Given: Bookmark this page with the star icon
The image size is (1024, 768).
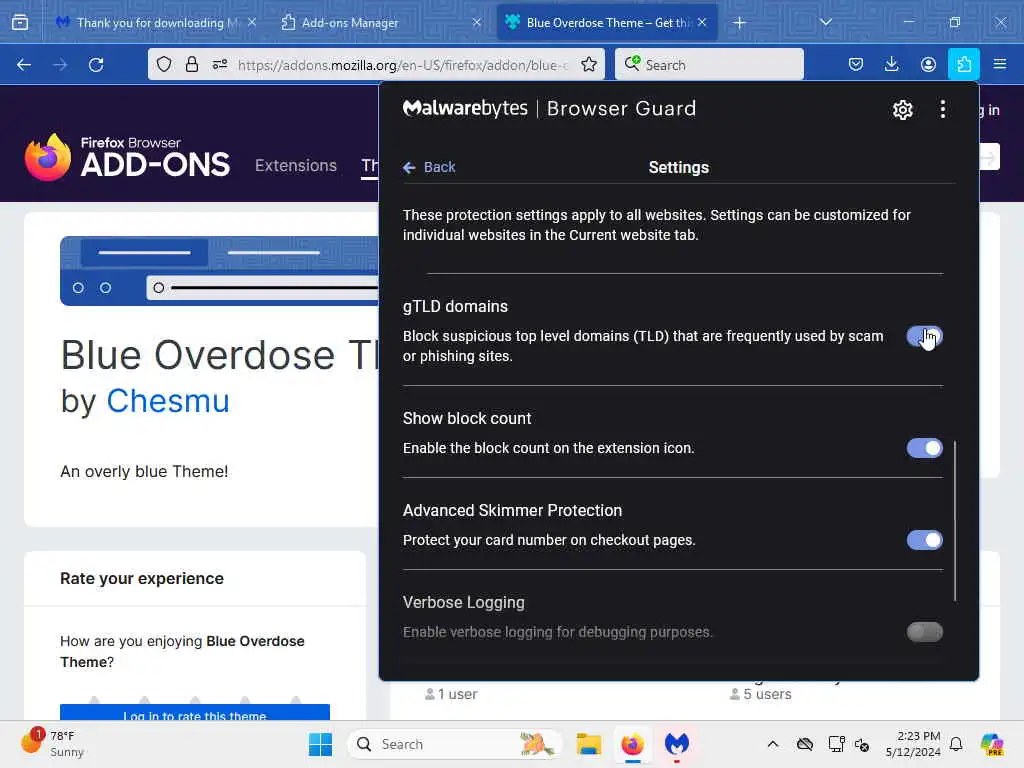Looking at the screenshot, I should coord(588,64).
